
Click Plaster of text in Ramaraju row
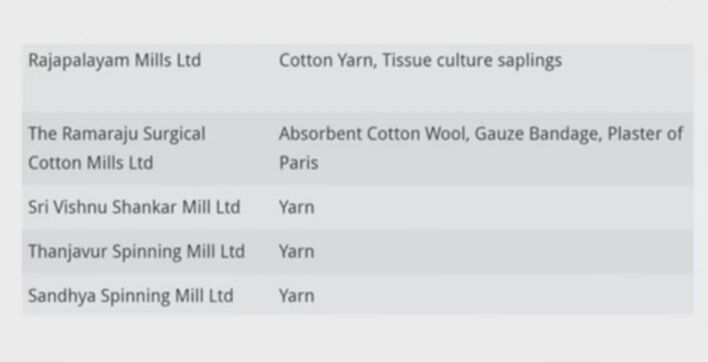point(645,134)
